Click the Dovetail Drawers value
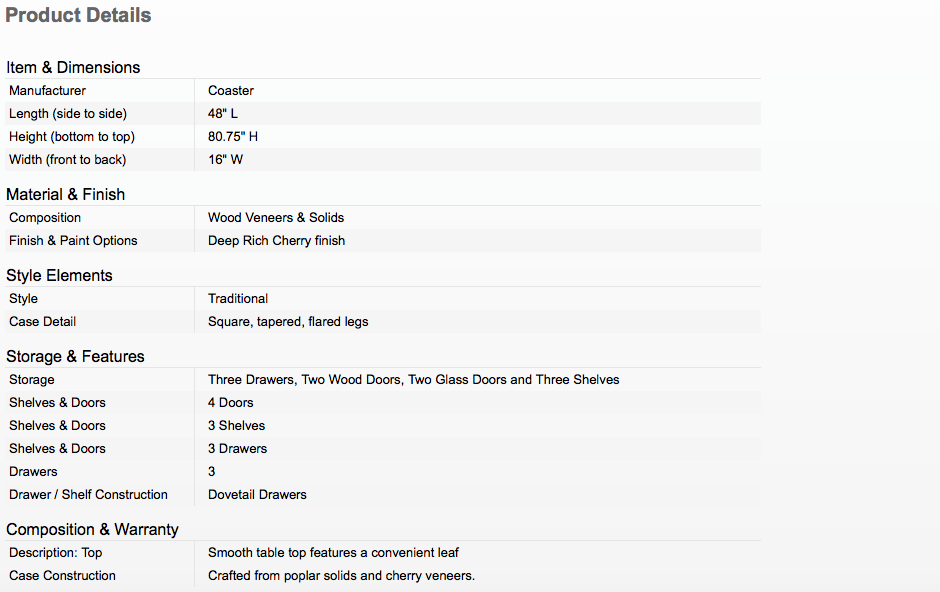The image size is (940, 592). click(x=257, y=494)
